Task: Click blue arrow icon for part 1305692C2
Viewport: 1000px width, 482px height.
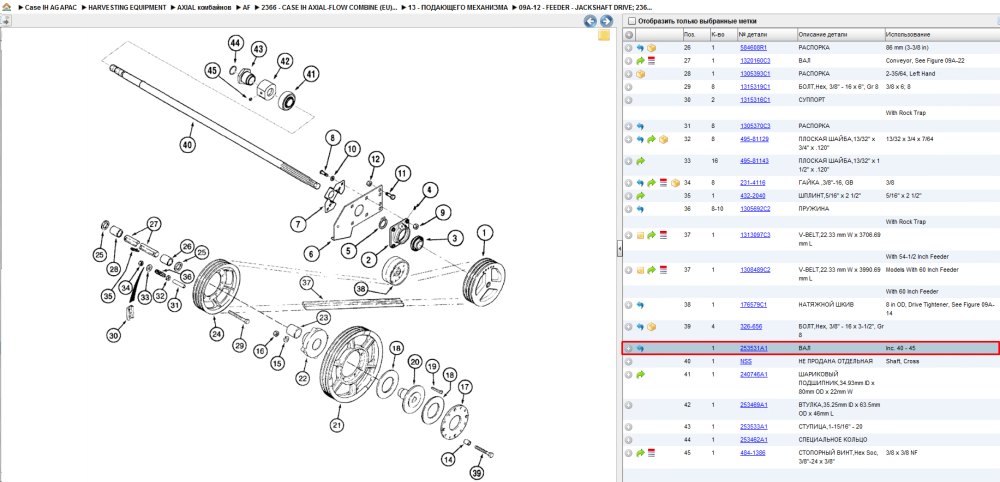Action: (x=640, y=208)
